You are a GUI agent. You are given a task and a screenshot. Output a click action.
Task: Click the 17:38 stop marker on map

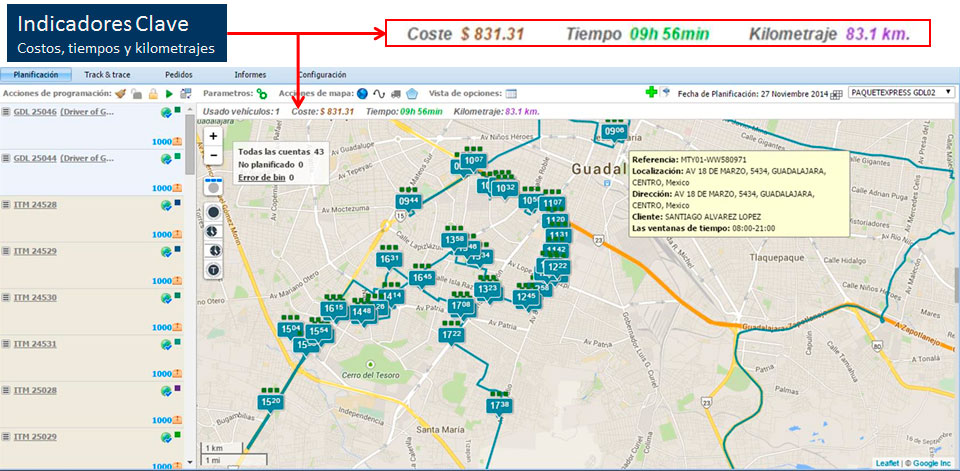(x=499, y=405)
